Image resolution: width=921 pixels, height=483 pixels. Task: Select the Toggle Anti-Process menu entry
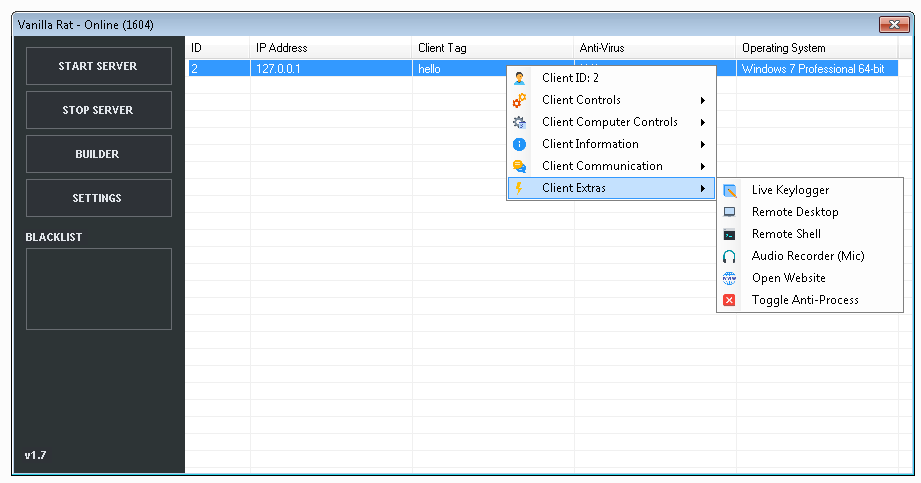804,300
